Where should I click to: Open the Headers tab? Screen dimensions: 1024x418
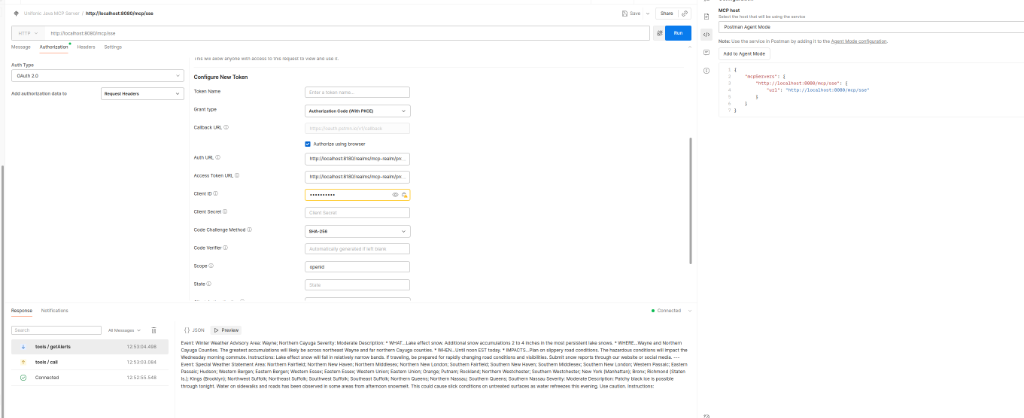[86, 47]
